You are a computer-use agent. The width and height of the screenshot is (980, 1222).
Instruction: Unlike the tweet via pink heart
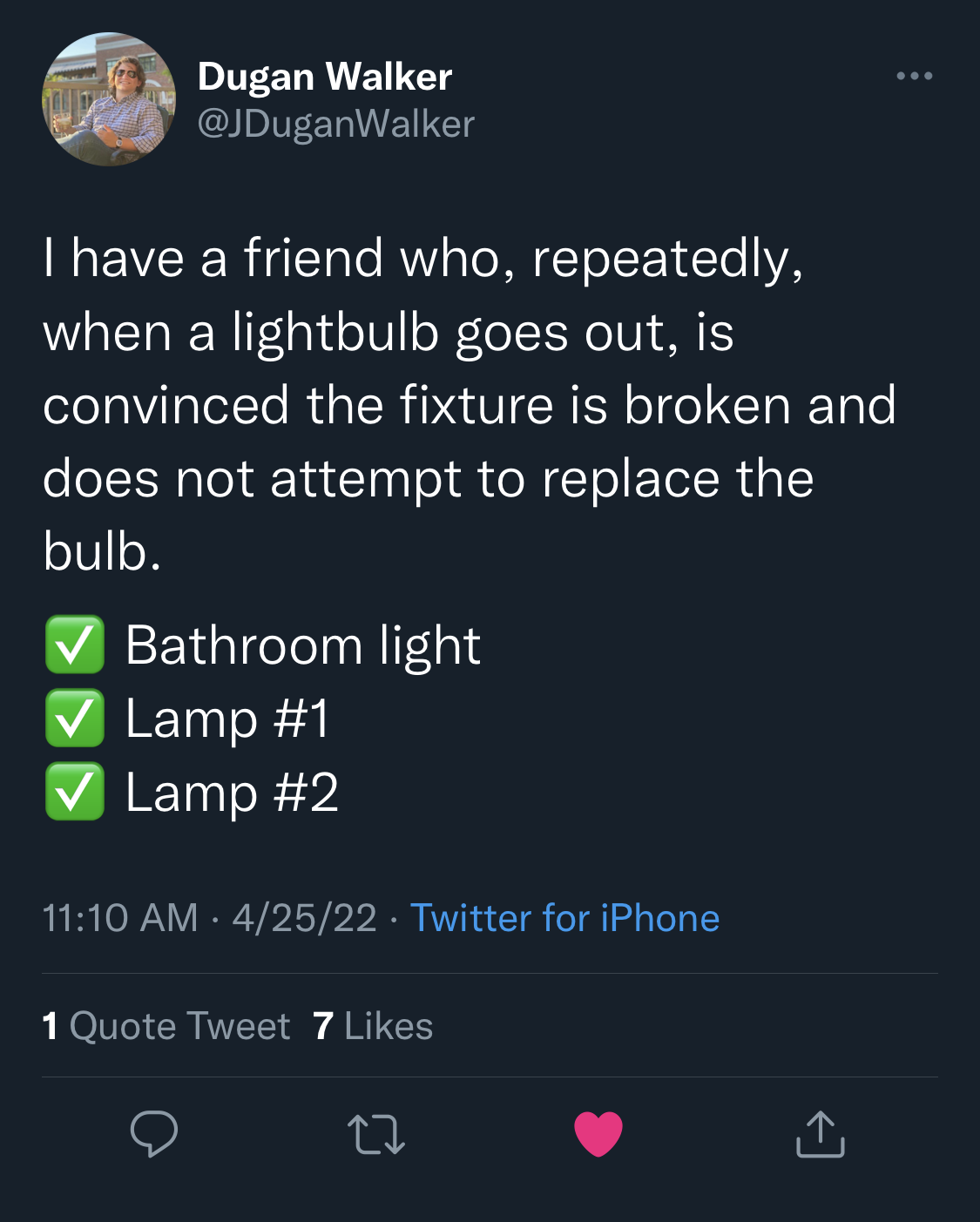tap(598, 1134)
